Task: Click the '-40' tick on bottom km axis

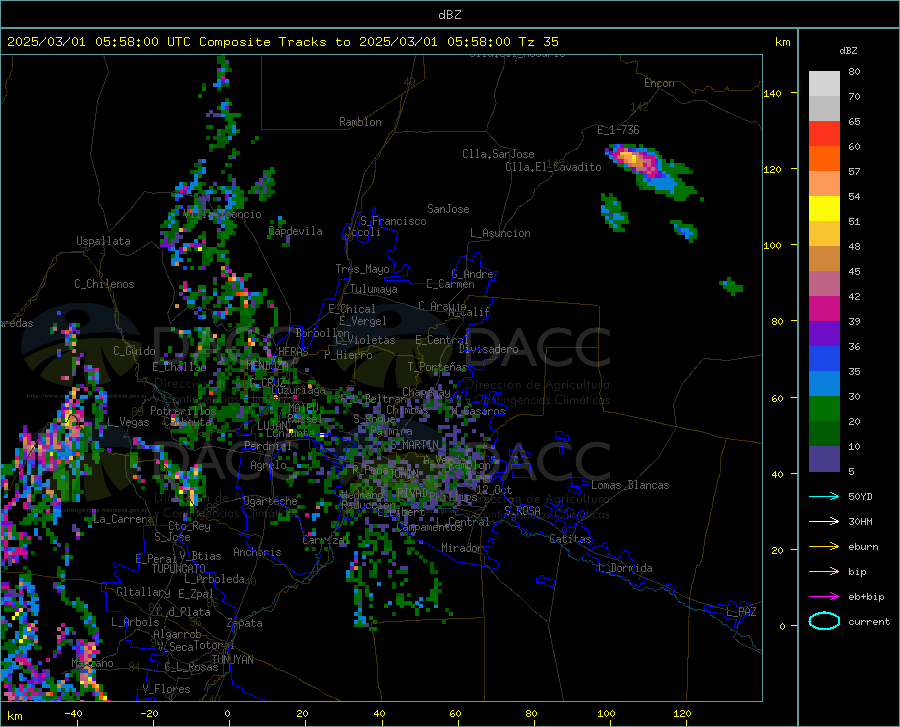Action: (x=73, y=713)
